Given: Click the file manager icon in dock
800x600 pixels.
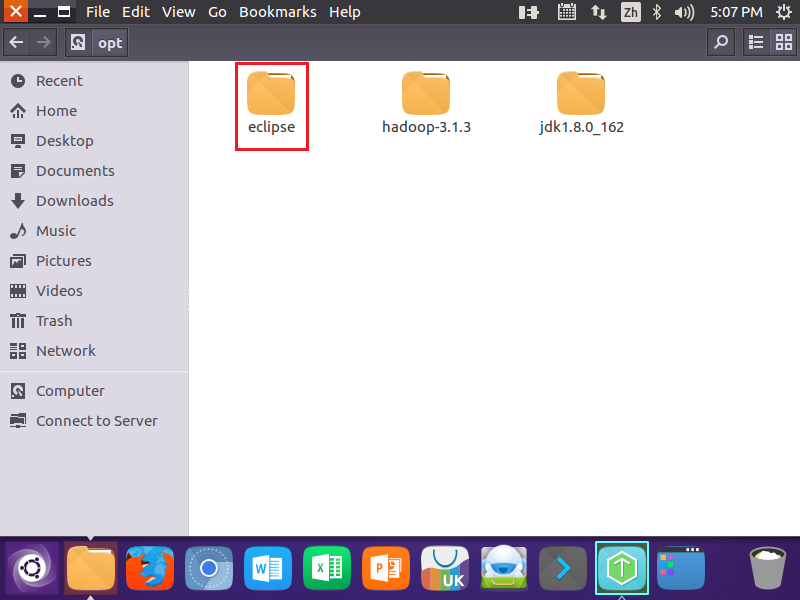Looking at the screenshot, I should coord(91,568).
